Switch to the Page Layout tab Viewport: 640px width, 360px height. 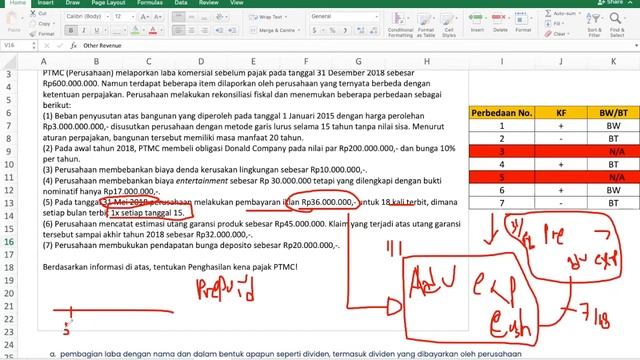108,2
